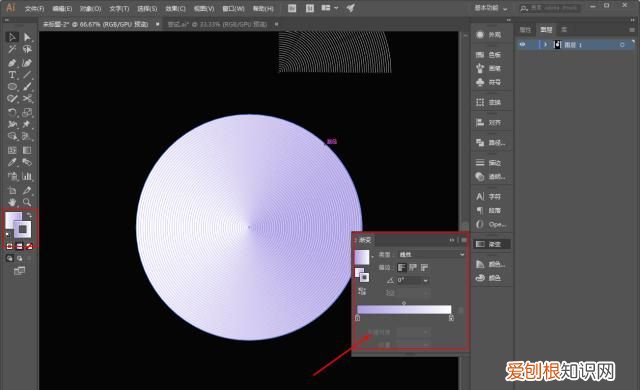Reverse the gradient in Gradient panel

[x=362, y=291]
